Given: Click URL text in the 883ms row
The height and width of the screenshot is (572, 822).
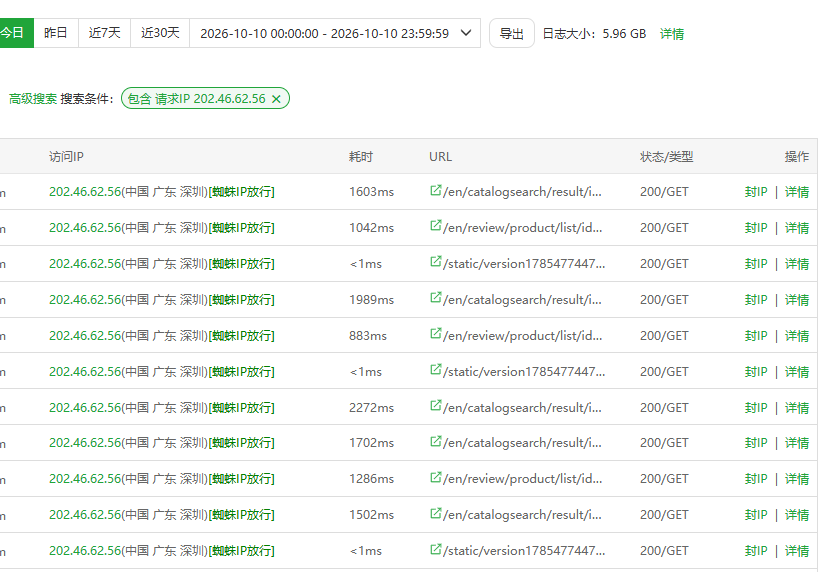Looking at the screenshot, I should tap(523, 336).
